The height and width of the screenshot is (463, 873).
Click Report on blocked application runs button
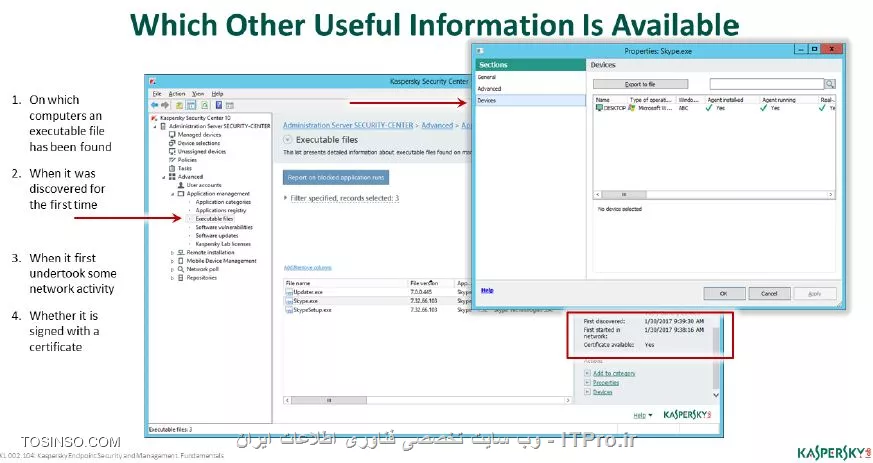(x=336, y=178)
